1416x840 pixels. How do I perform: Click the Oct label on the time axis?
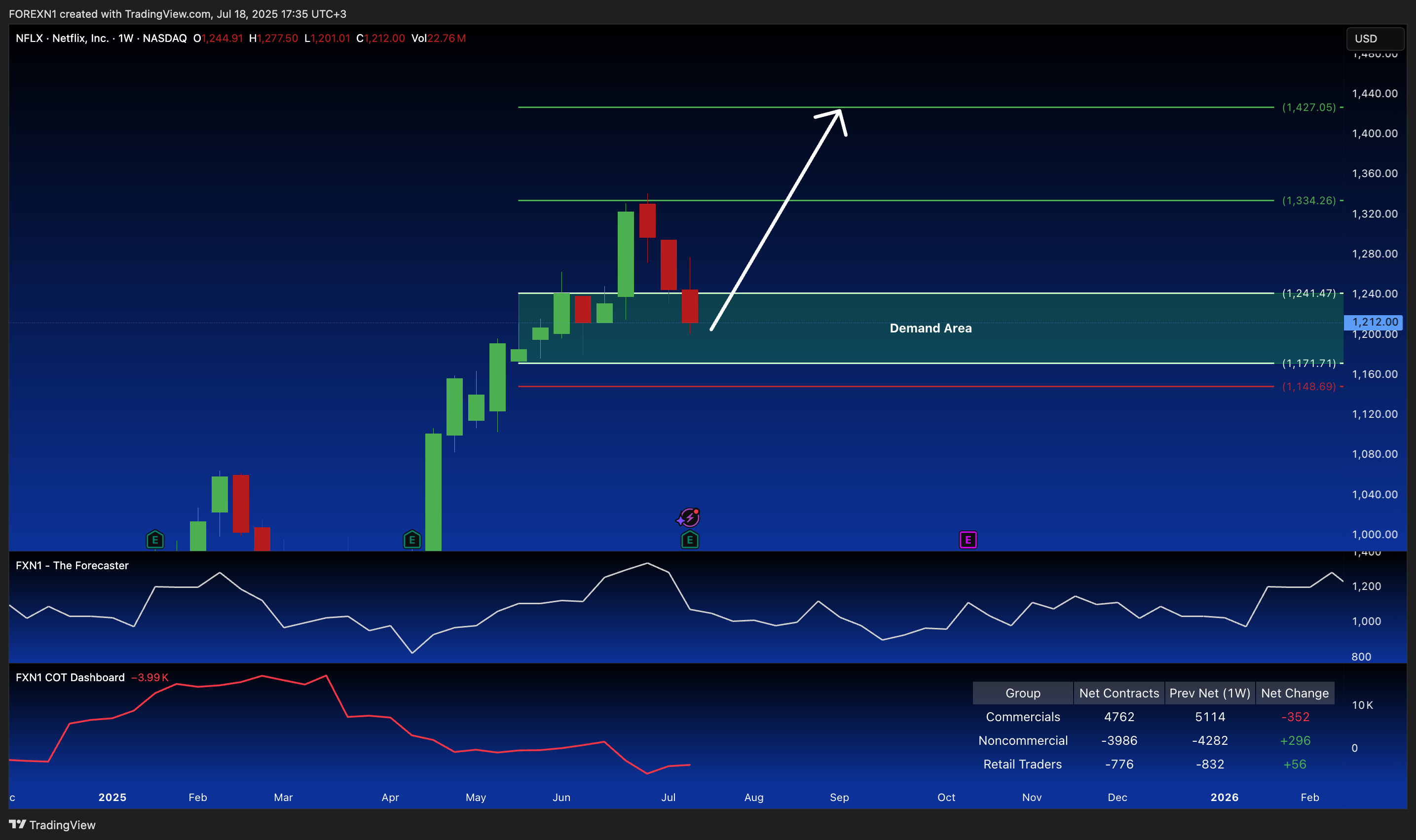coord(946,797)
